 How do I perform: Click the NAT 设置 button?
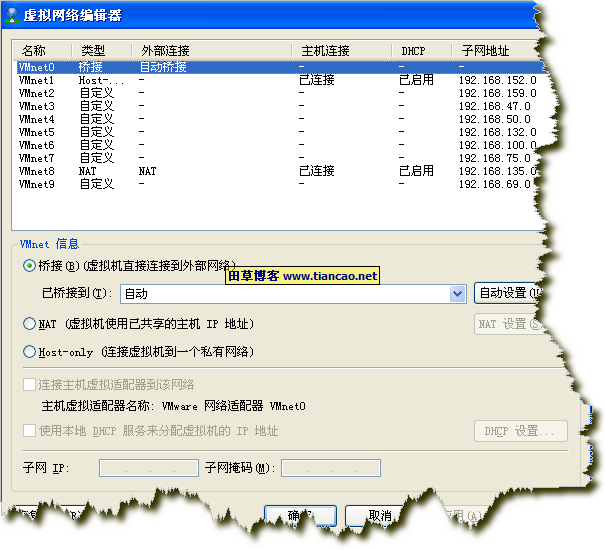[x=509, y=324]
